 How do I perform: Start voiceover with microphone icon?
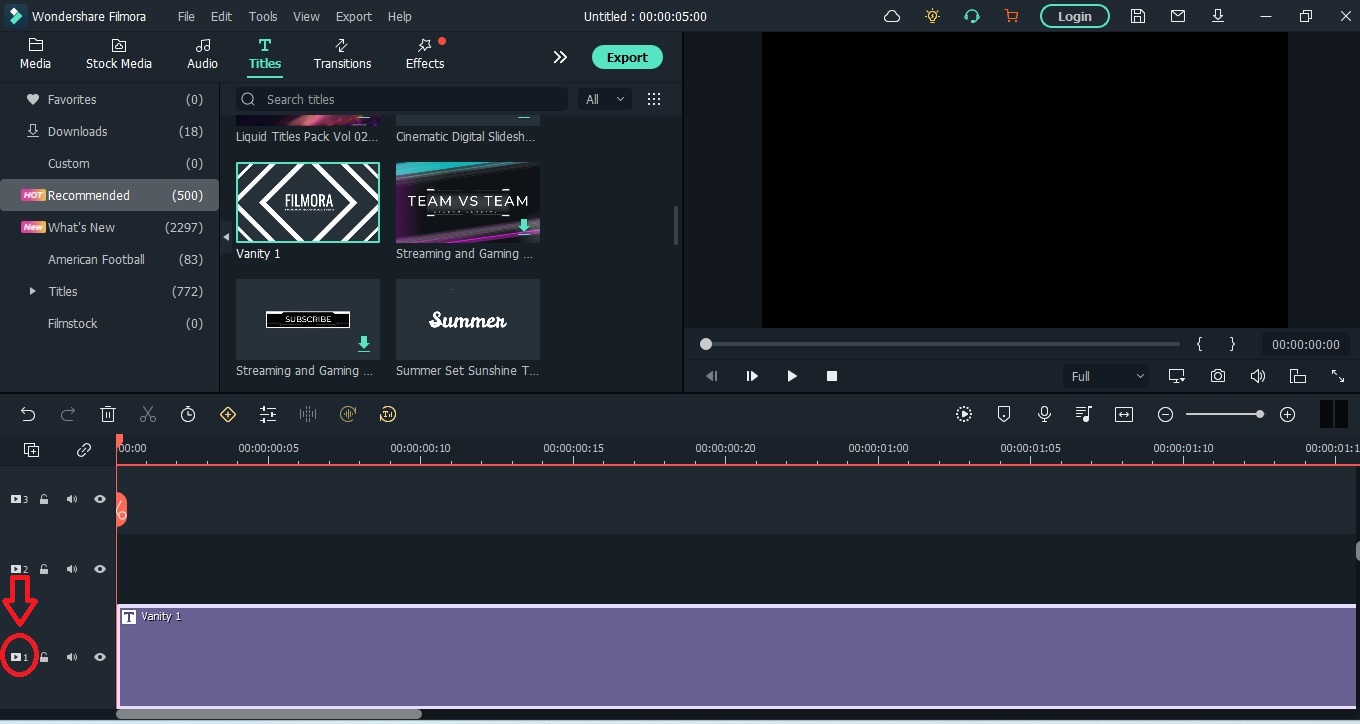1044,414
